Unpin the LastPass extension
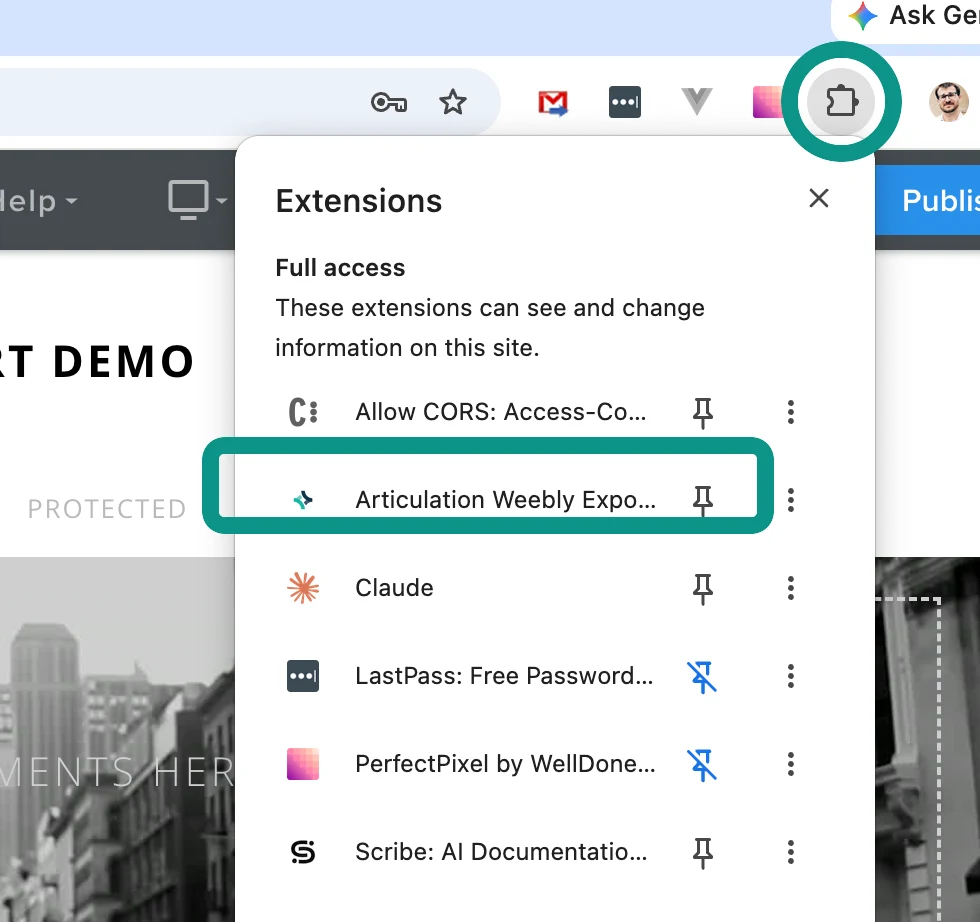The height and width of the screenshot is (922, 980). (x=702, y=676)
